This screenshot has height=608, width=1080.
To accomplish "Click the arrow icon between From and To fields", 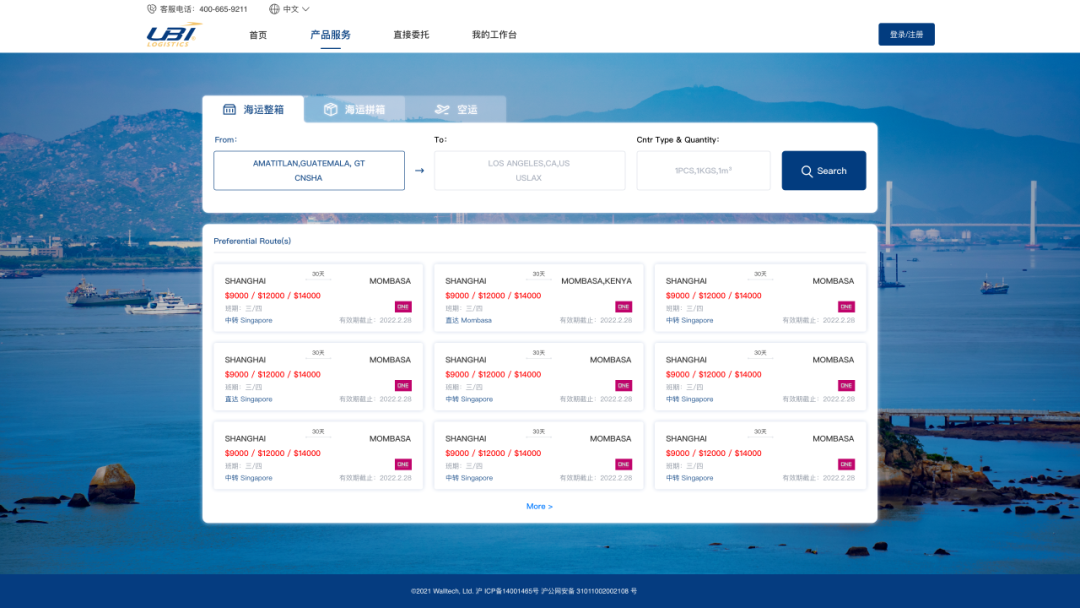I will 419,170.
